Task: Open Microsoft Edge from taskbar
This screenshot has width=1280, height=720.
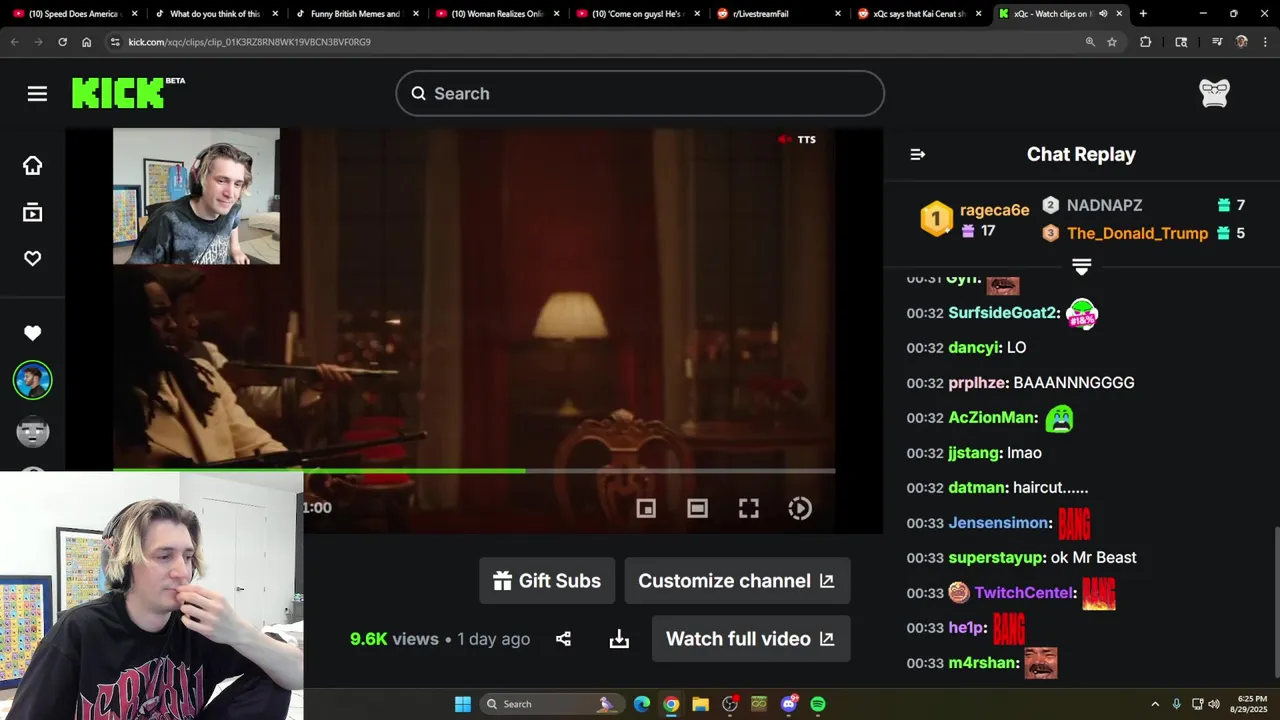Action: 642,704
